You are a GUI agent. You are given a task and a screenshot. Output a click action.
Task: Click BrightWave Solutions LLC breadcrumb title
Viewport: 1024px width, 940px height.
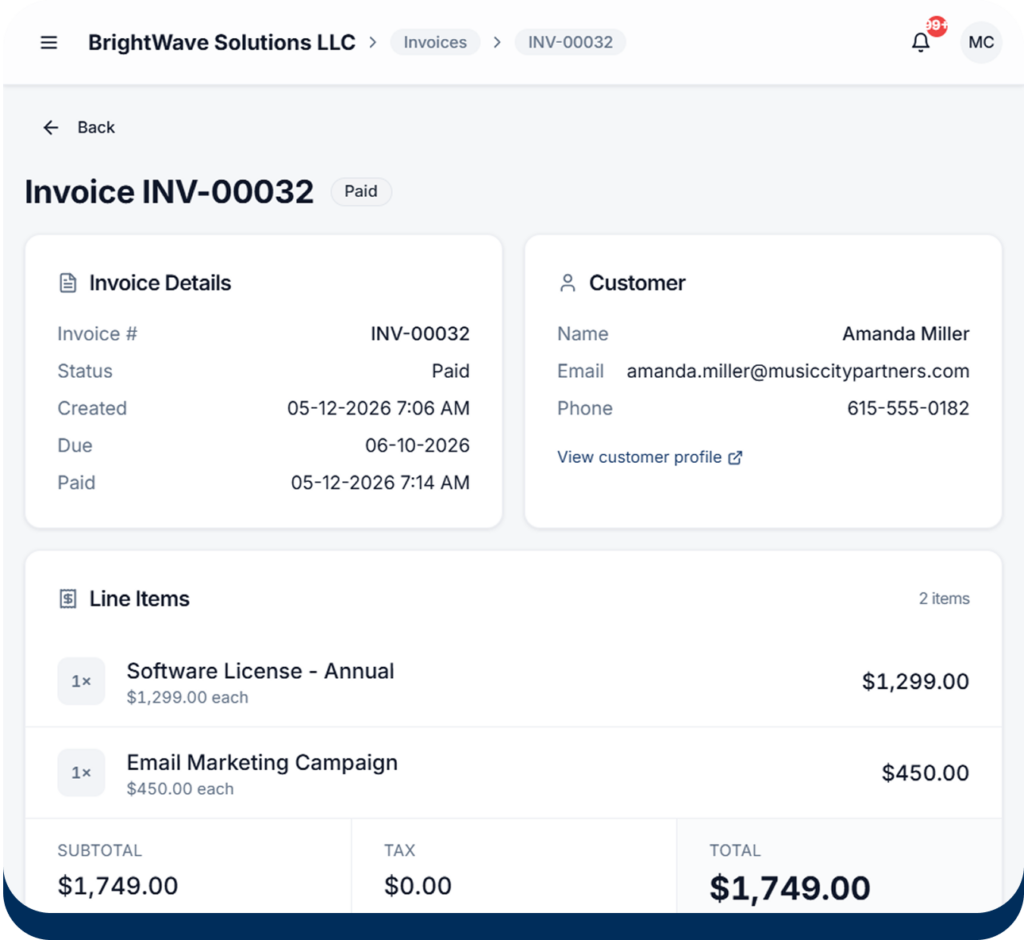(221, 42)
